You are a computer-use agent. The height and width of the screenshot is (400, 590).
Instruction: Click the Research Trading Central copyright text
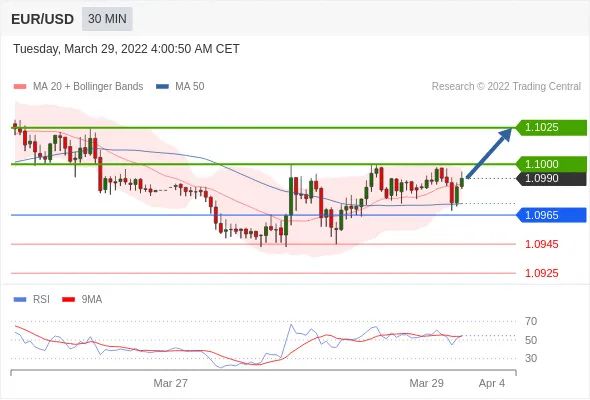tap(506, 87)
